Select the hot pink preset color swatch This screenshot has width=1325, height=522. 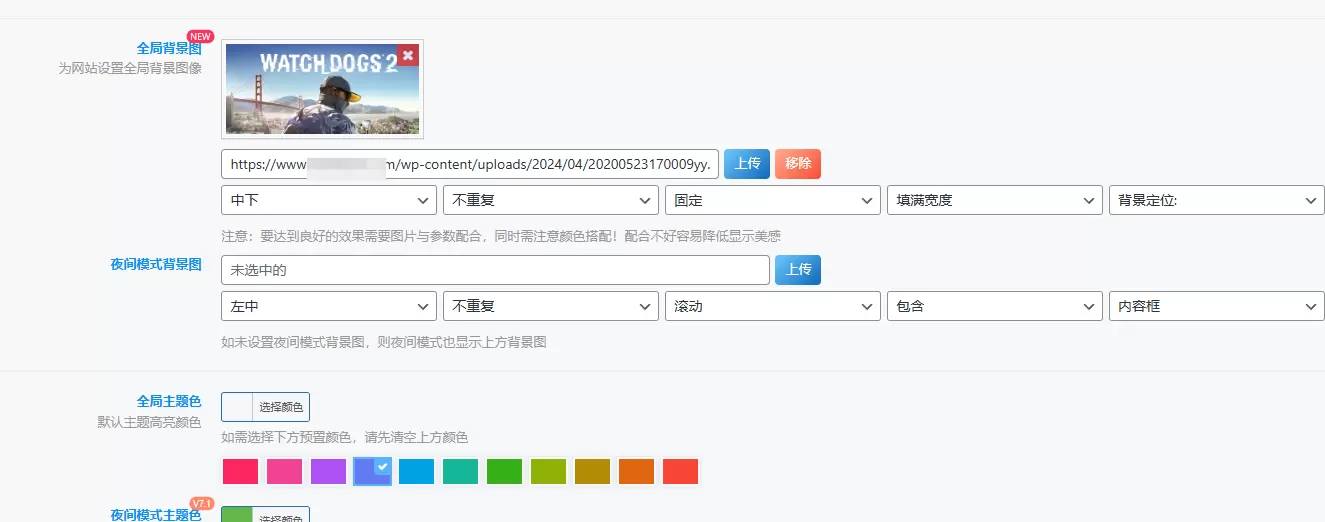(285, 471)
